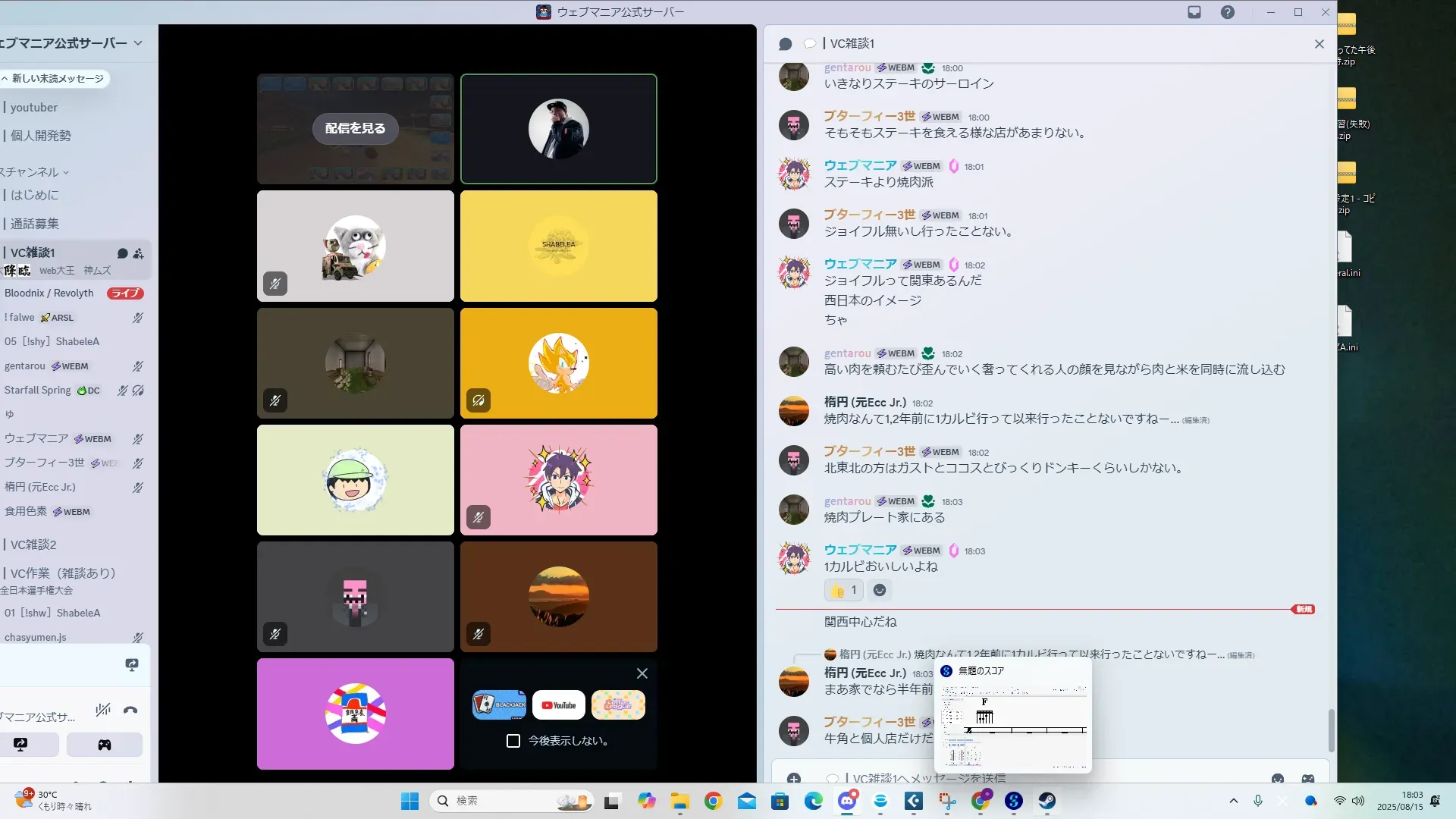This screenshot has width=1456, height=819.
Task: Open the help question mark icon
Action: pos(1228,12)
